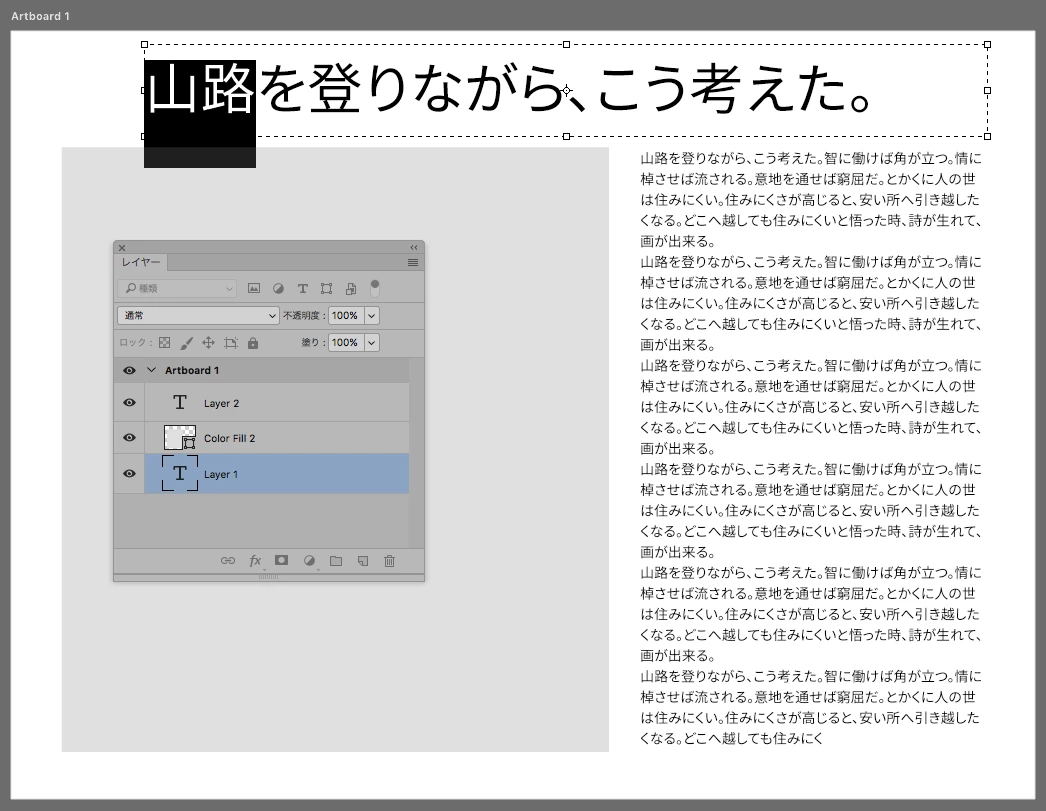Viewport: 1046px width, 811px height.
Task: Open the 通常 blend mode dropdown
Action: coord(198,315)
